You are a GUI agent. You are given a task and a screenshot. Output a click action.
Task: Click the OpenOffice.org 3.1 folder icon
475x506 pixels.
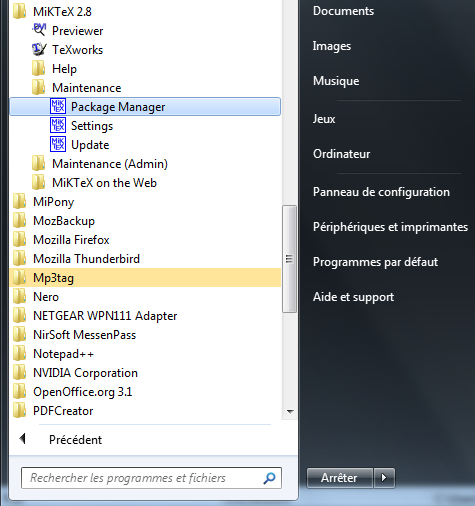[x=20, y=391]
